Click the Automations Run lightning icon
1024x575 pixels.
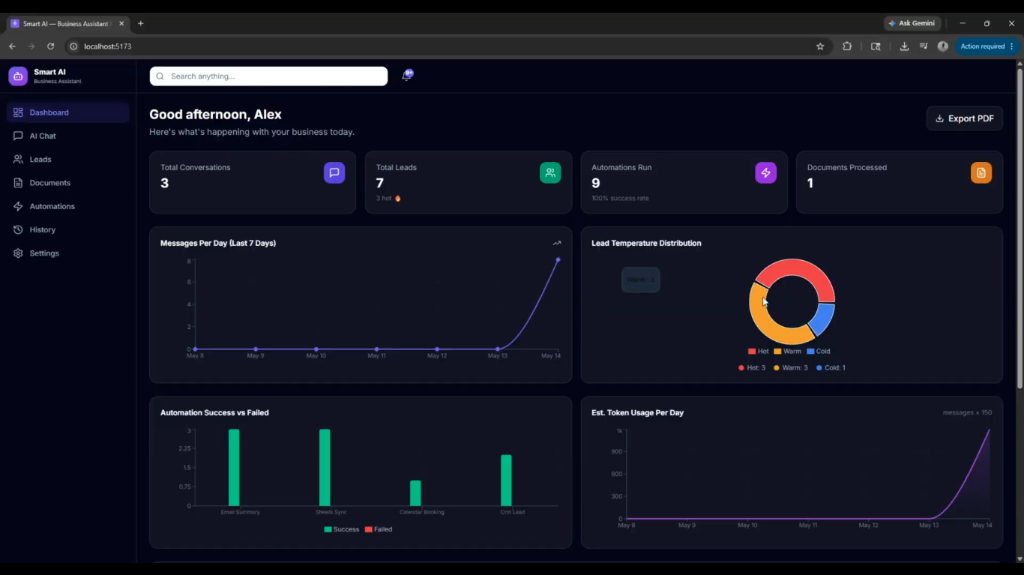[765, 172]
